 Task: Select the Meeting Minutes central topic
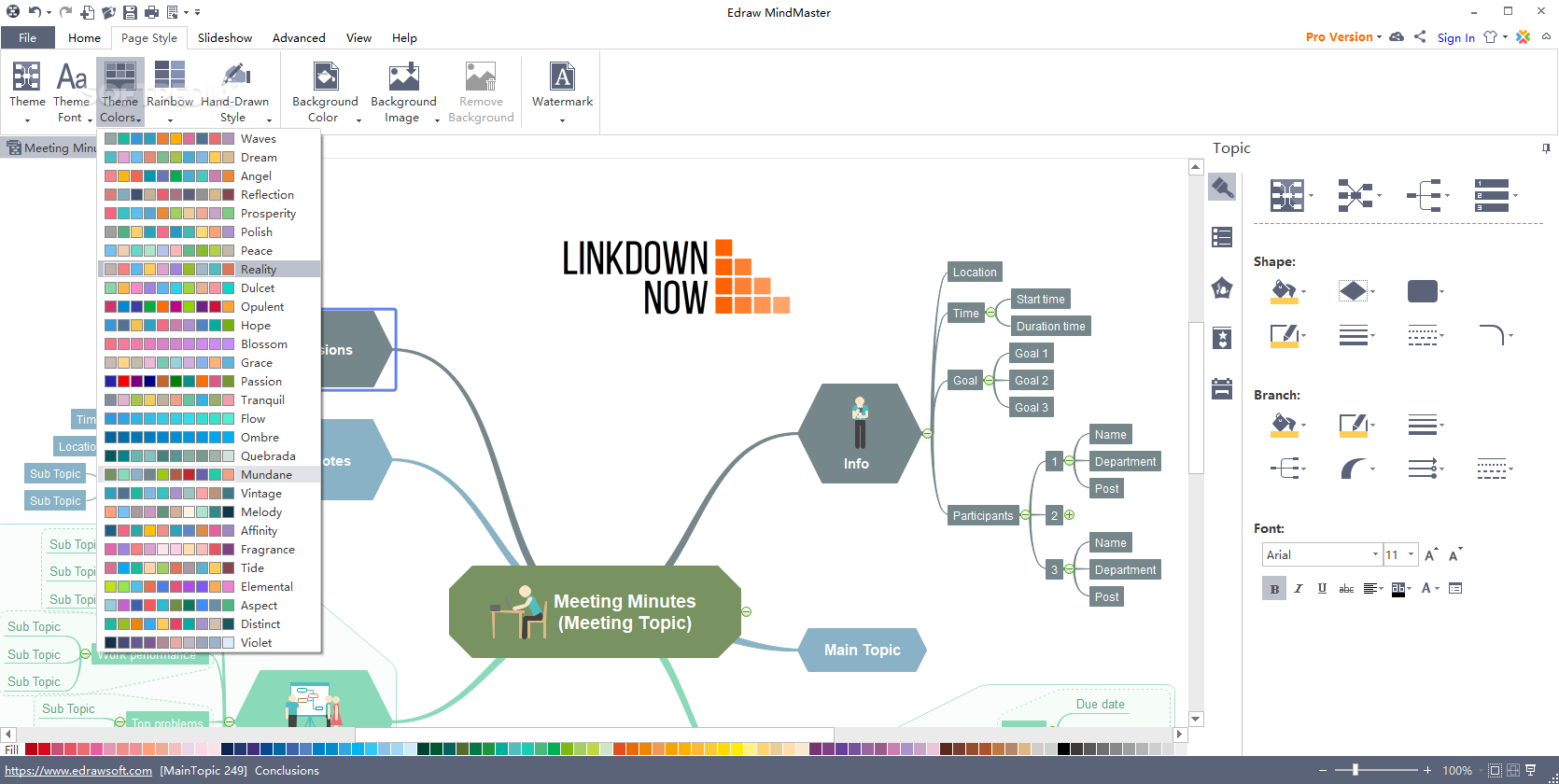point(596,611)
